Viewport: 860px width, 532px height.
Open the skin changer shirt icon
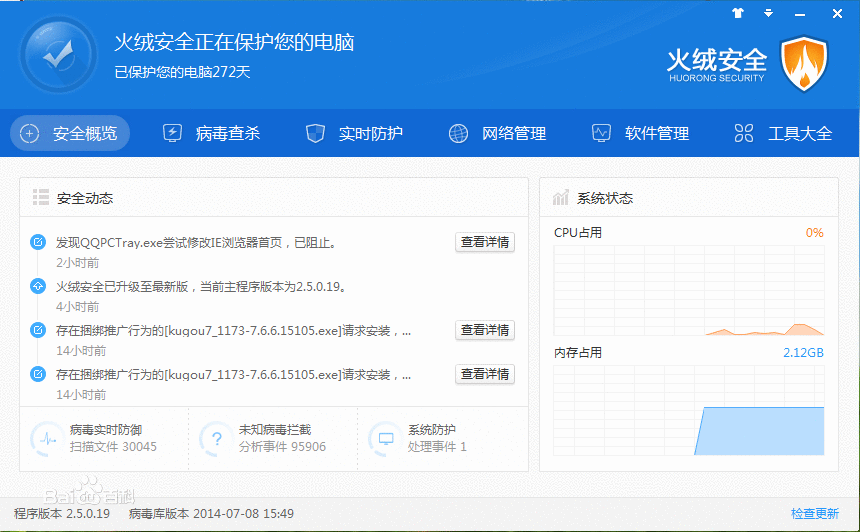click(738, 13)
